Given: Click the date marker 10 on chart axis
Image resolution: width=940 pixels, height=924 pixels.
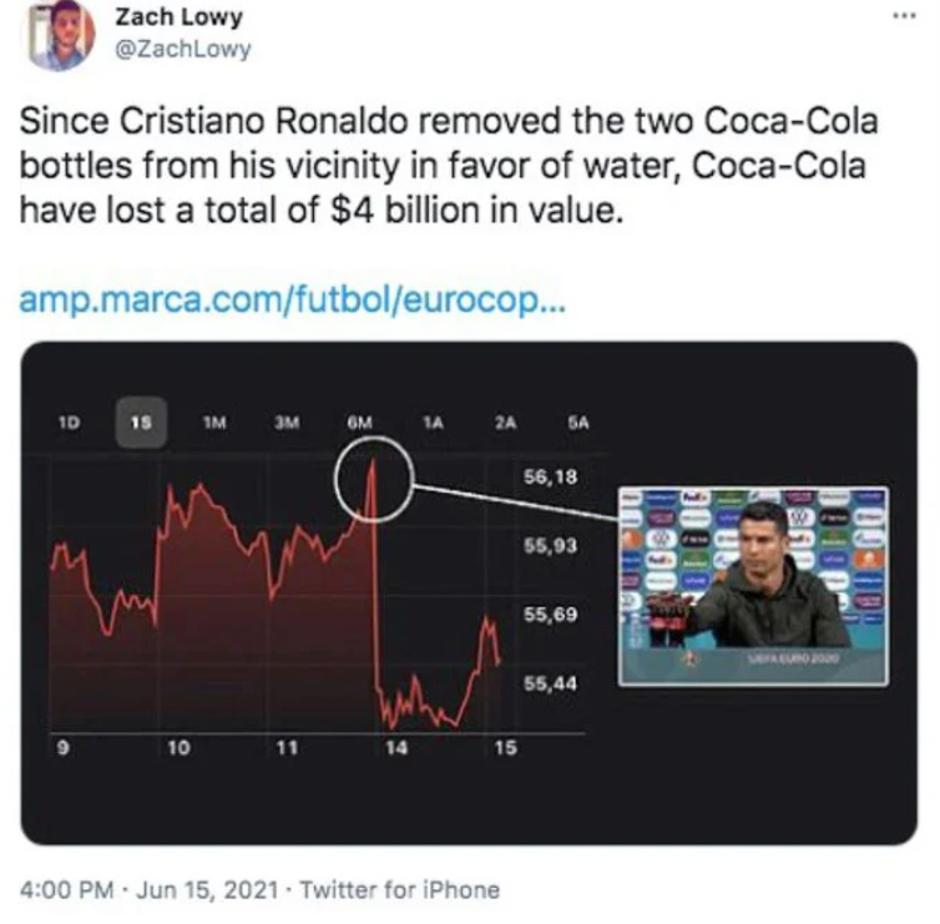Looking at the screenshot, I should tap(180, 747).
